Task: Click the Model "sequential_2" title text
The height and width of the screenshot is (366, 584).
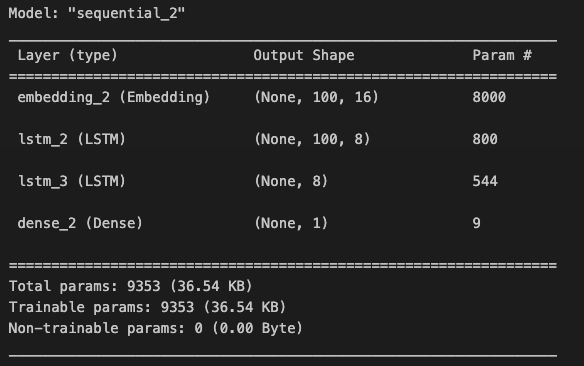Action: (x=96, y=13)
